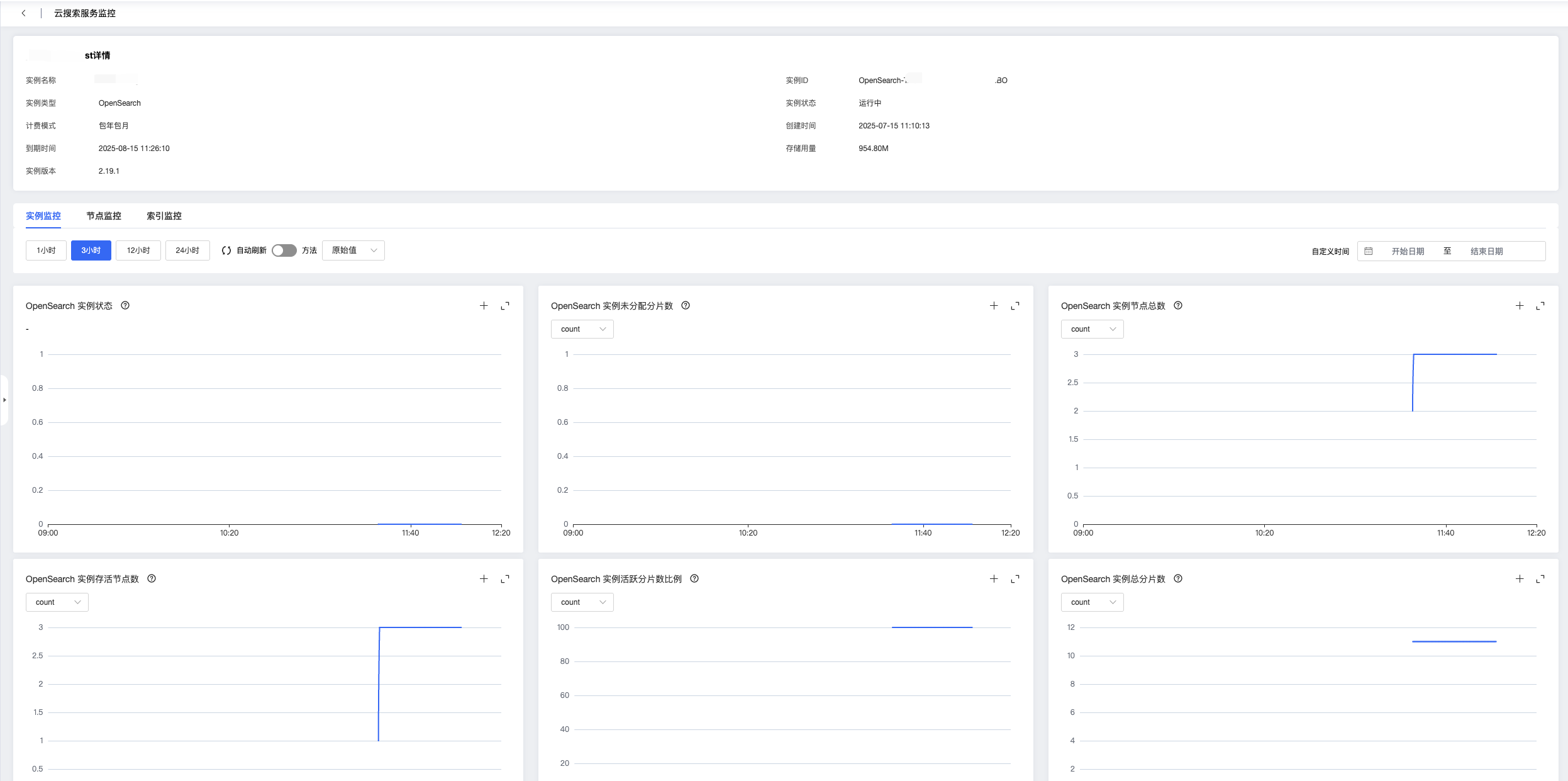Click the blue line in 实例节点总数 chart
The height and width of the screenshot is (781, 1568).
pyautogui.click(x=1455, y=354)
